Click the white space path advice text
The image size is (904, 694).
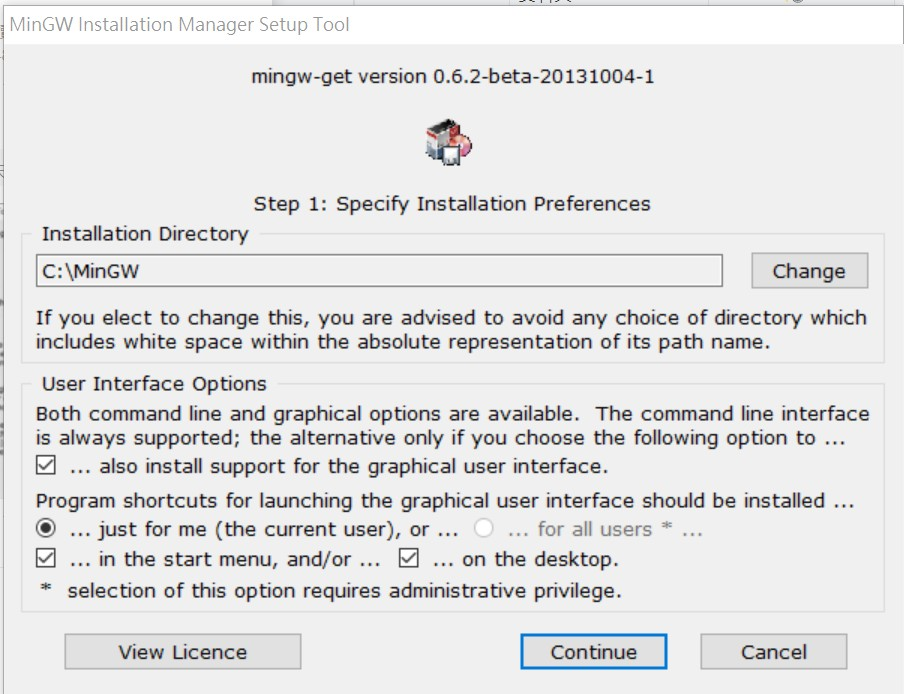(x=451, y=330)
